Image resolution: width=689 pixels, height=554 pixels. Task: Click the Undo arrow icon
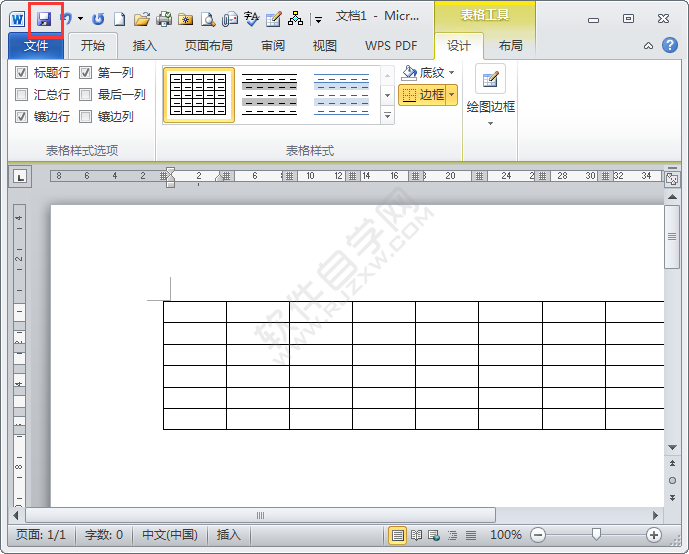pos(66,19)
